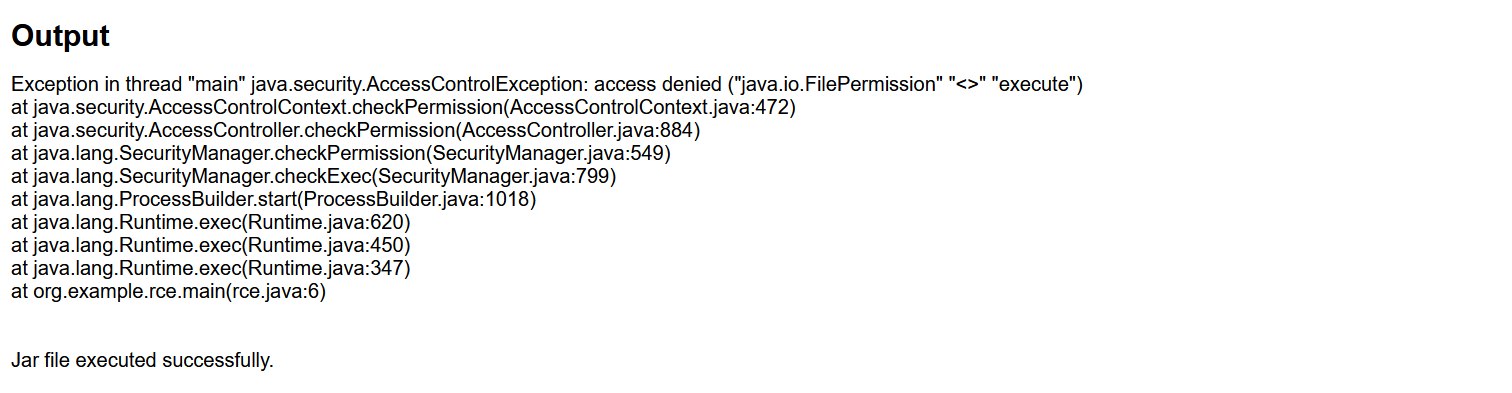Click the rce.java:6 file reference
1512x393 pixels.
(275, 292)
